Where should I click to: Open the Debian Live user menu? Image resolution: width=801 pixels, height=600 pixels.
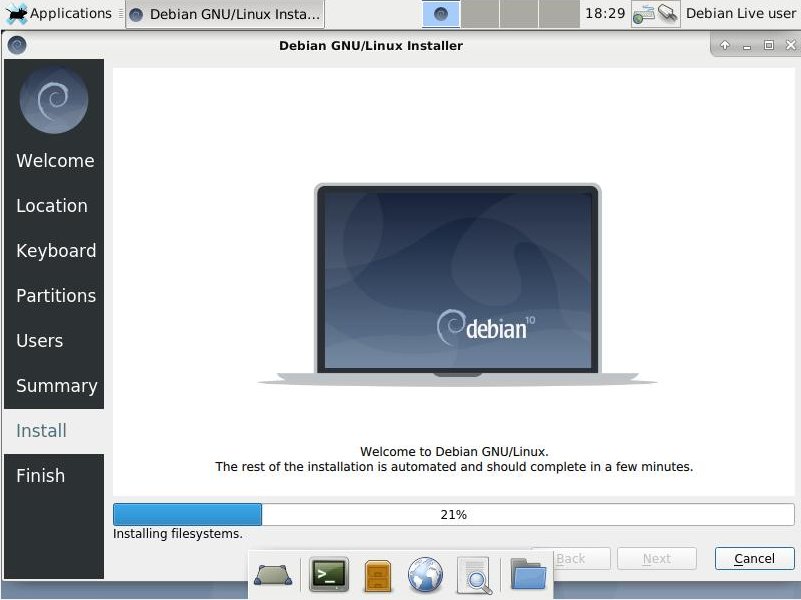pos(740,14)
